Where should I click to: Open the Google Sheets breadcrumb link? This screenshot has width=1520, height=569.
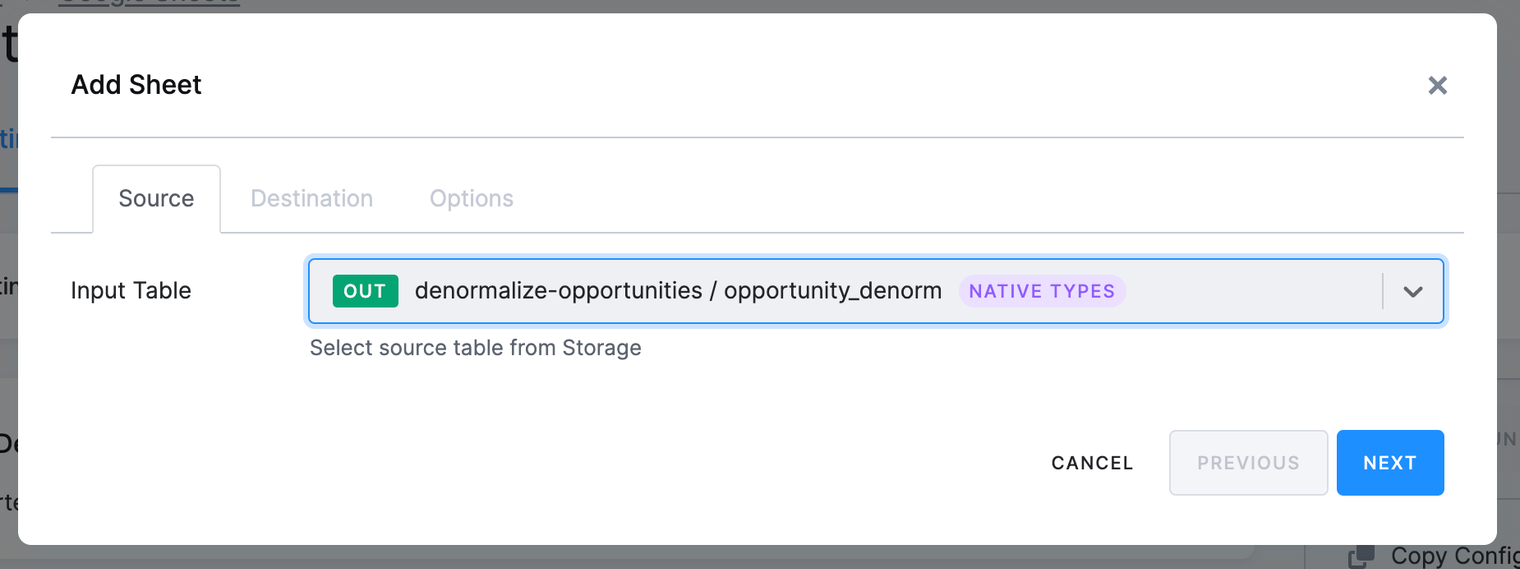point(149,3)
